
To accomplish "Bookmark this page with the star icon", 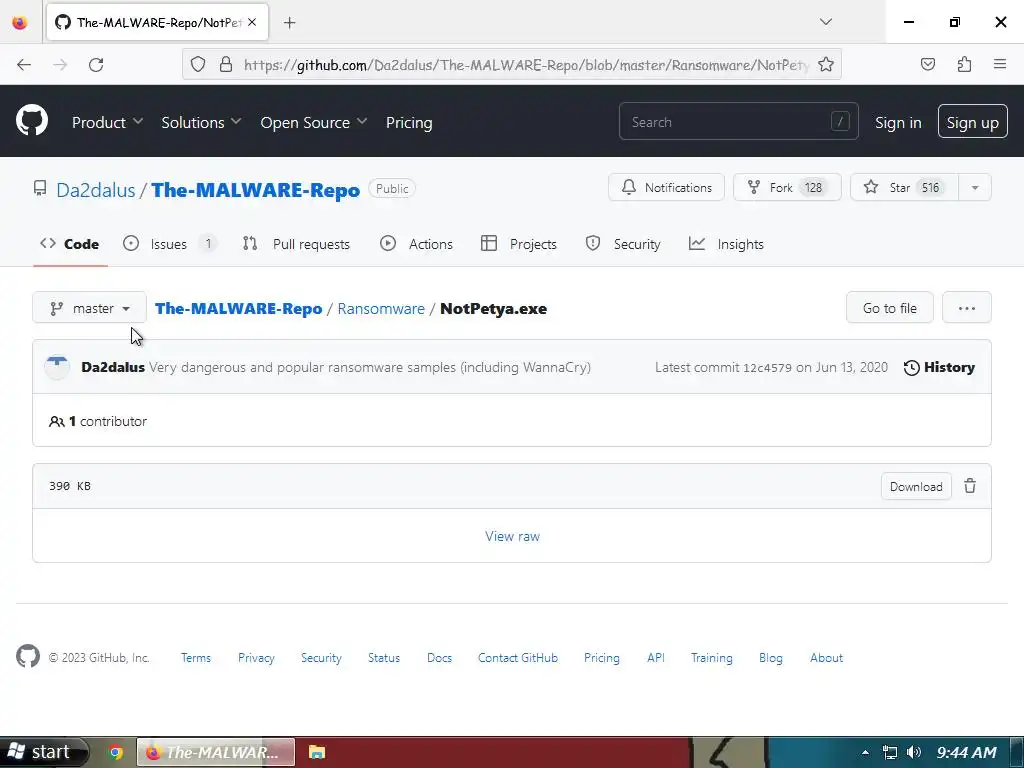I will [825, 65].
